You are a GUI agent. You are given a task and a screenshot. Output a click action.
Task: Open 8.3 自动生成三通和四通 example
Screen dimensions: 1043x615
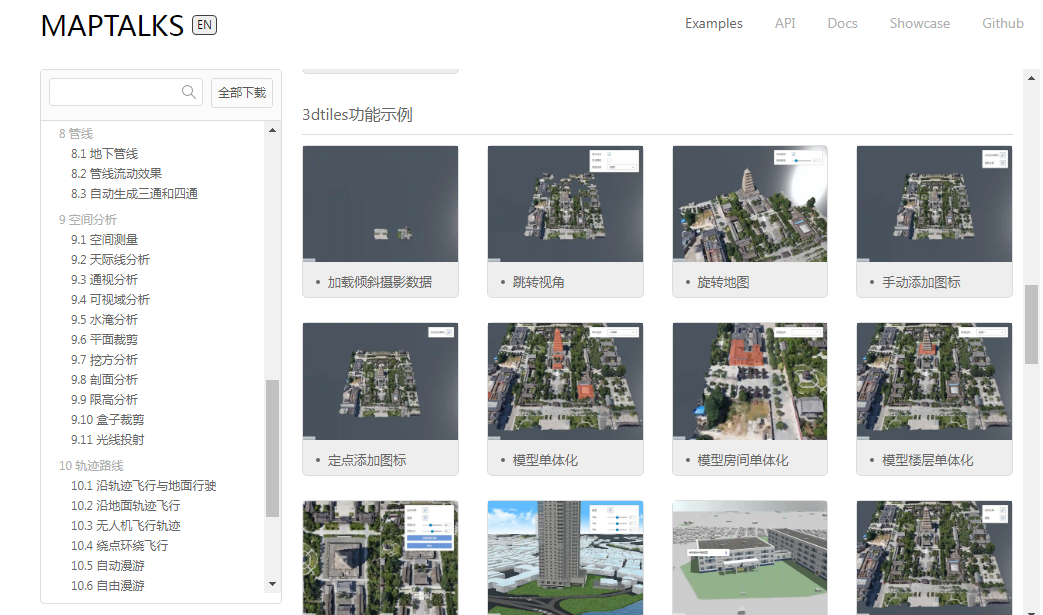coord(134,193)
